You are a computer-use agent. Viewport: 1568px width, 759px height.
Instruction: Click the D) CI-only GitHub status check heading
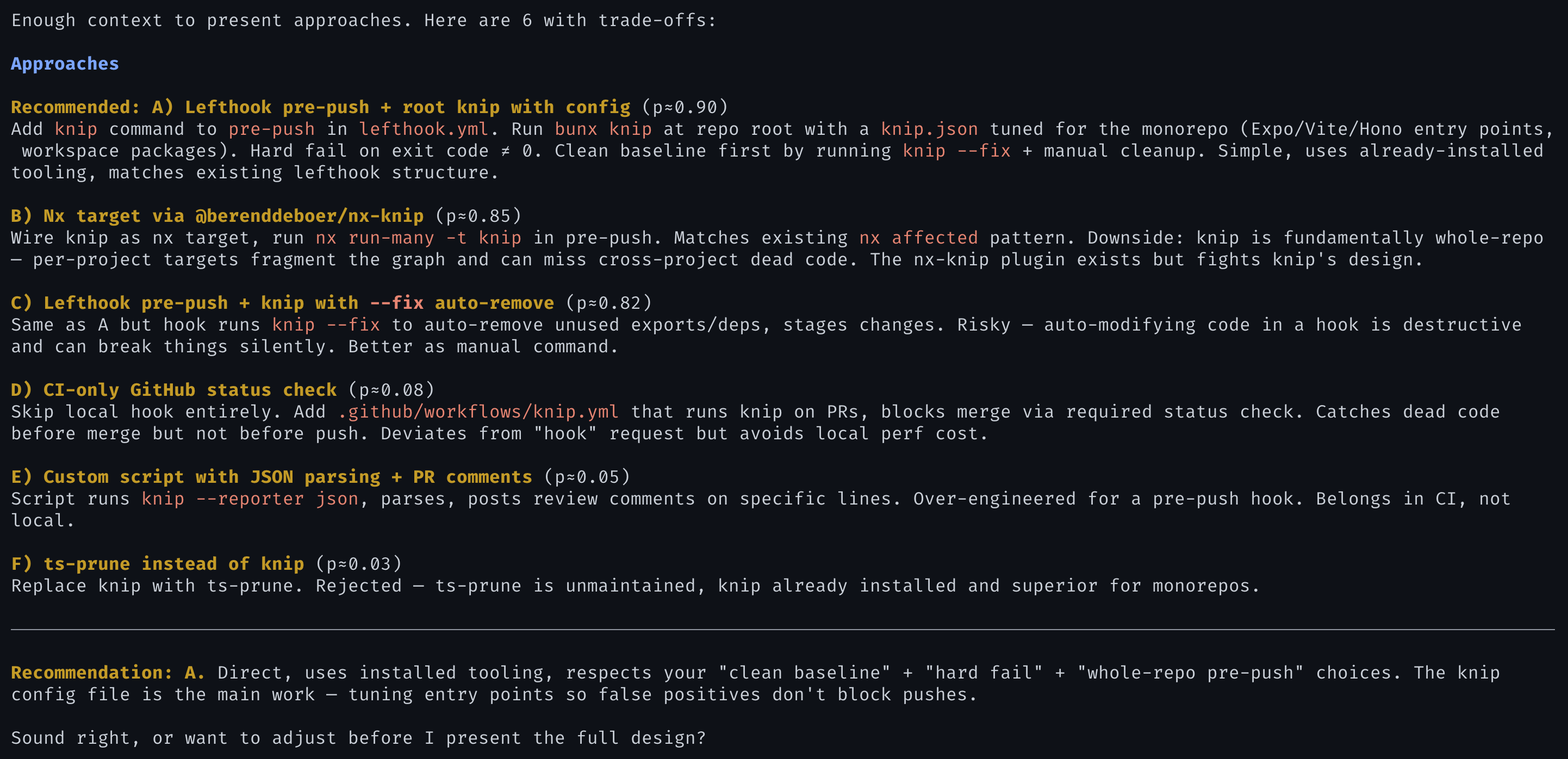coord(174,390)
